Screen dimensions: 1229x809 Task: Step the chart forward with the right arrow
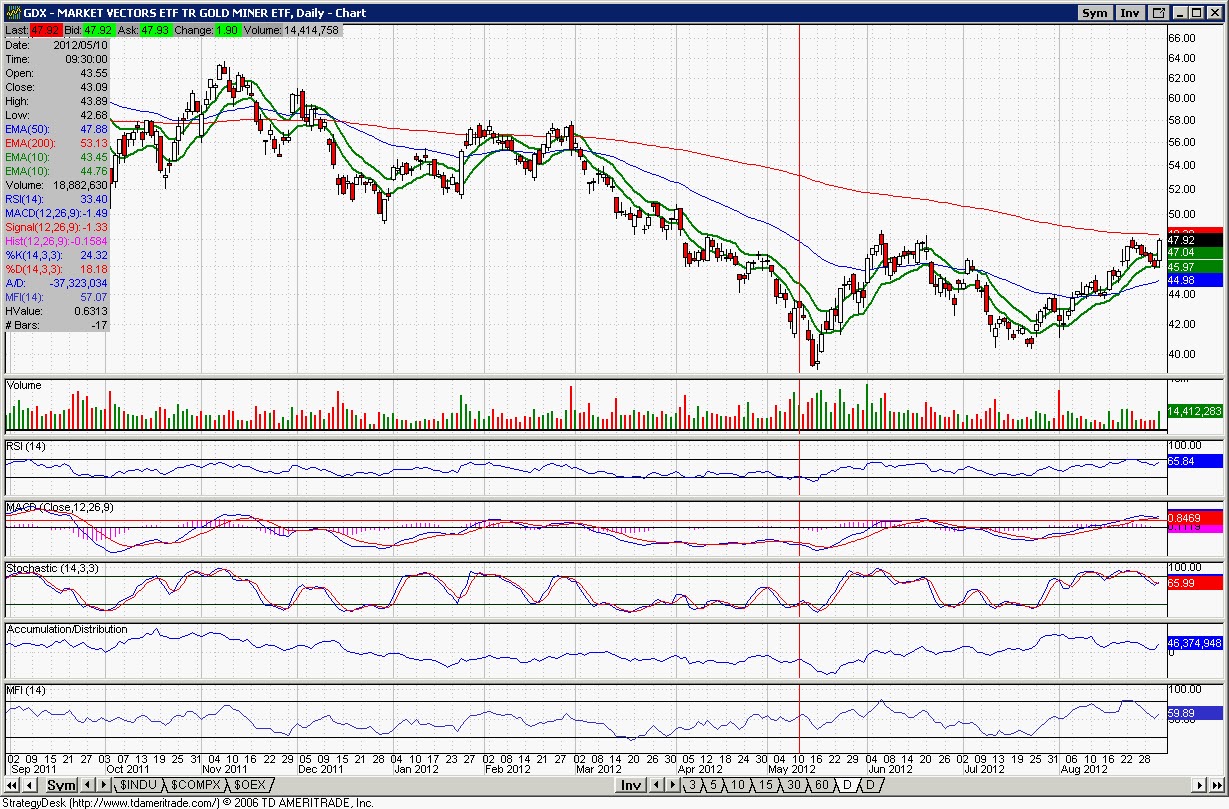click(x=1199, y=785)
